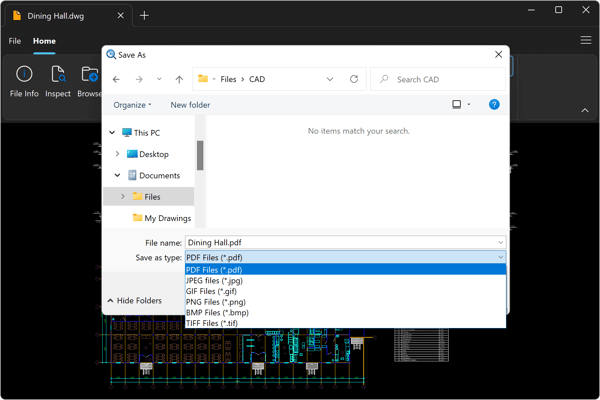This screenshot has height=400, width=600.
Task: Choose JPEG files (*.jpg) option
Action: (x=346, y=281)
